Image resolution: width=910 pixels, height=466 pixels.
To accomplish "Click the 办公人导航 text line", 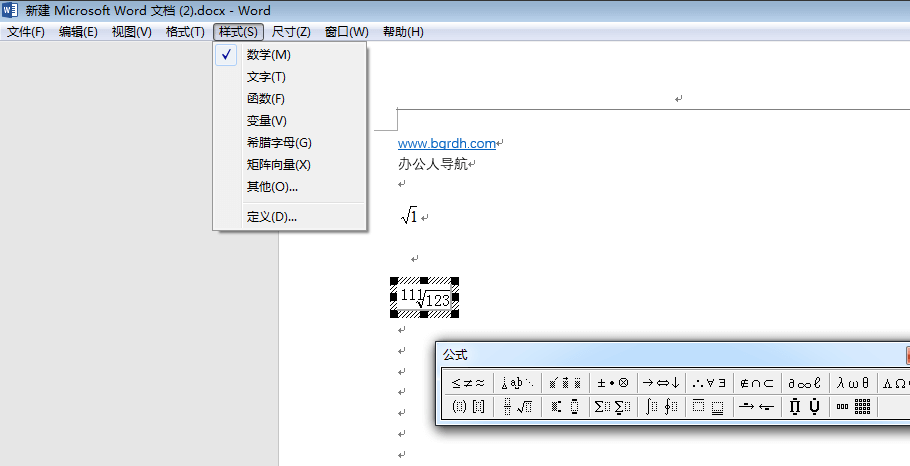I will (433, 164).
